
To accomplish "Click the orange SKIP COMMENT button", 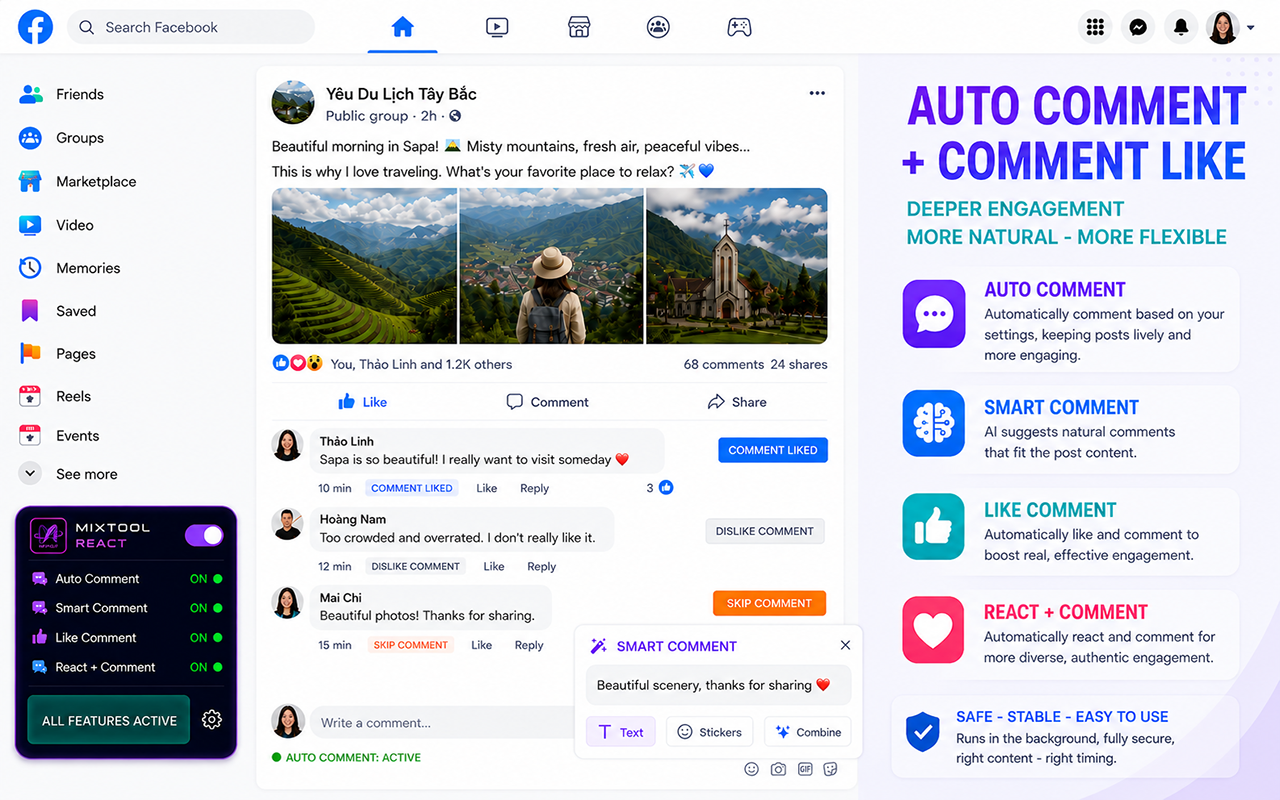I will (x=769, y=603).
